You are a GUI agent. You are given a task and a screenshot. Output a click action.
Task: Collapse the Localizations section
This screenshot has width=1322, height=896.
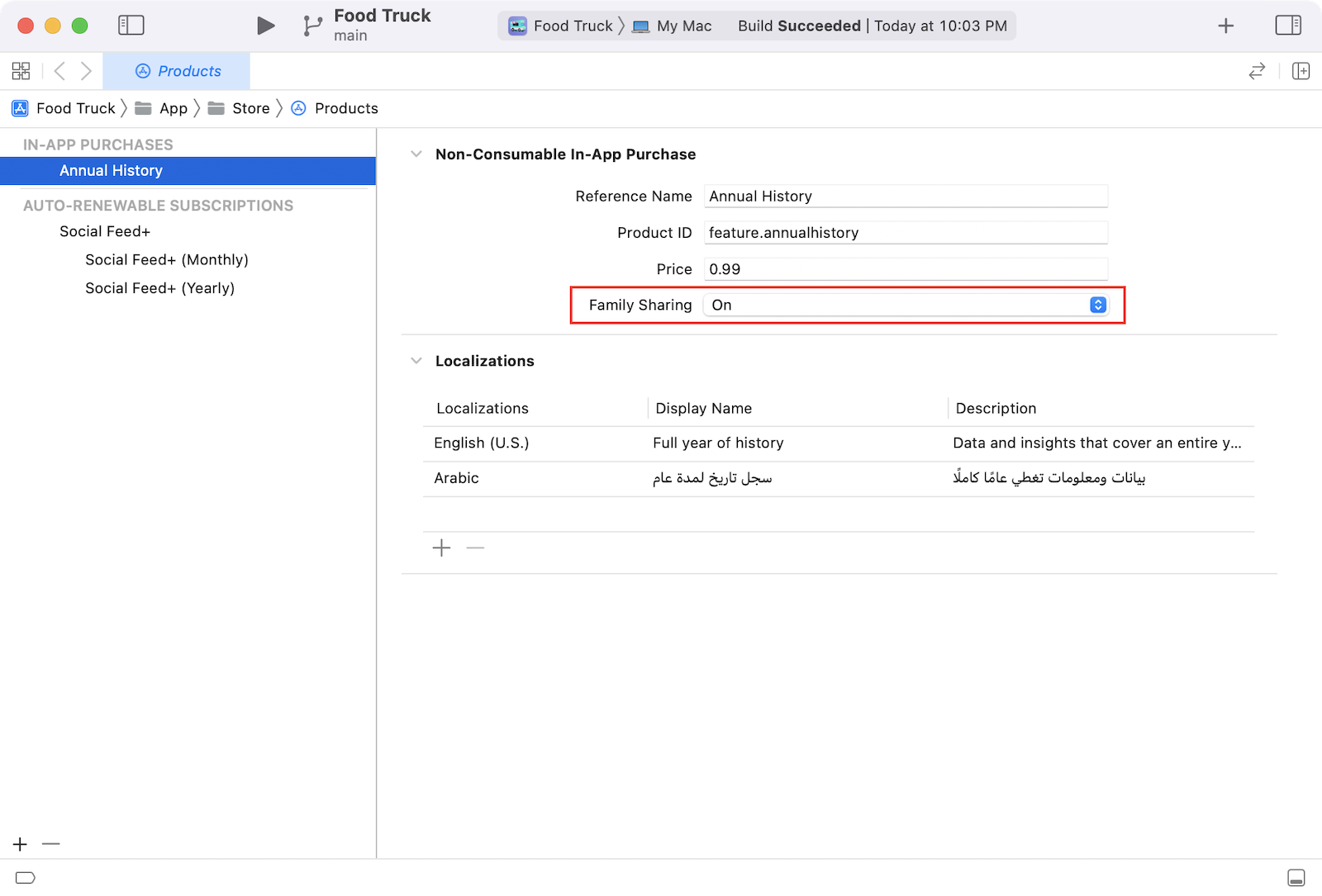coord(416,361)
